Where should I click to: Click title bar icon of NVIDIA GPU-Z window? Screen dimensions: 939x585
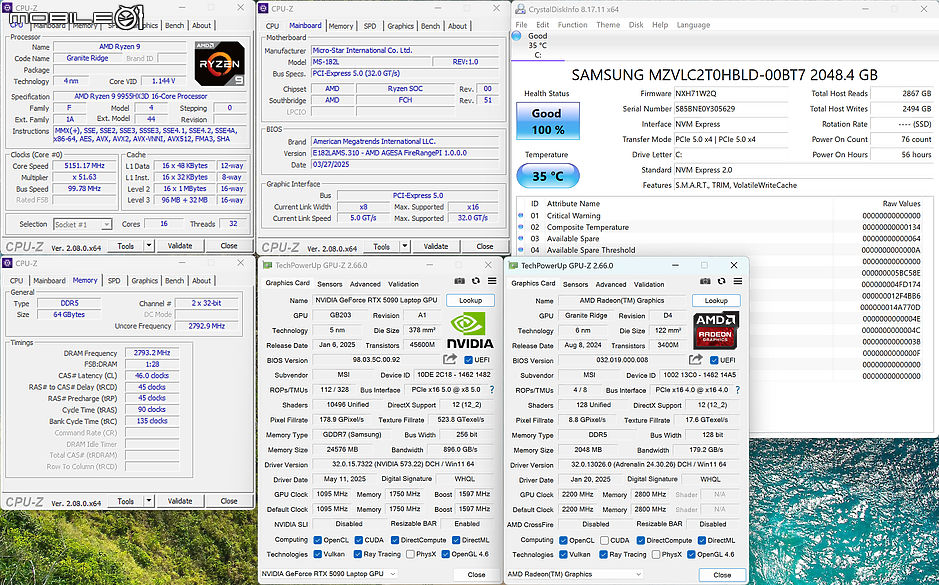(268, 265)
